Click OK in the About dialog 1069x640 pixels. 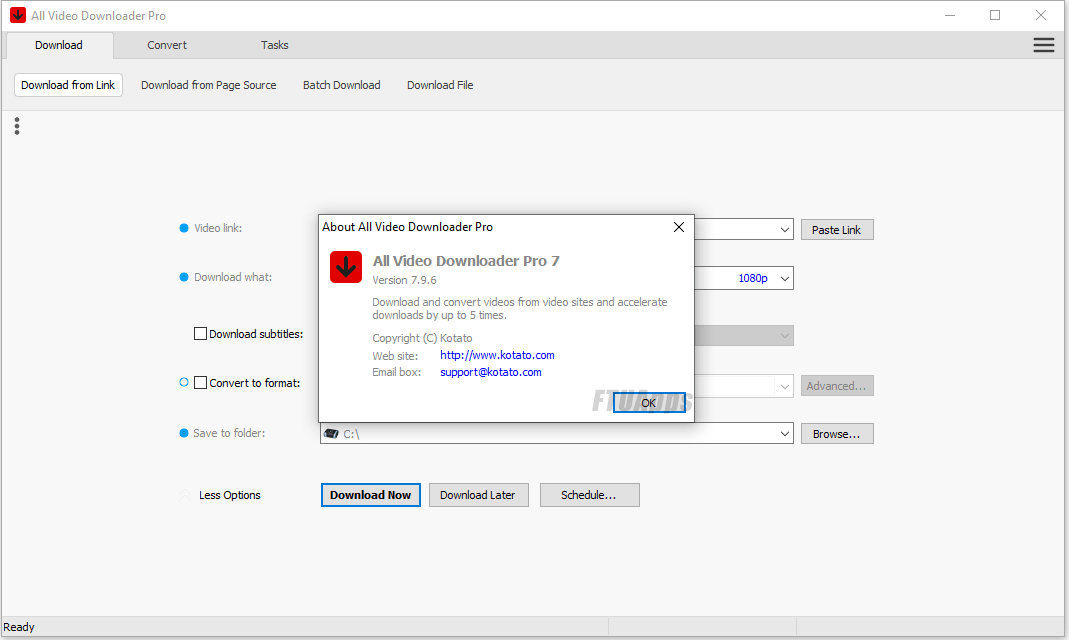pyautogui.click(x=649, y=403)
